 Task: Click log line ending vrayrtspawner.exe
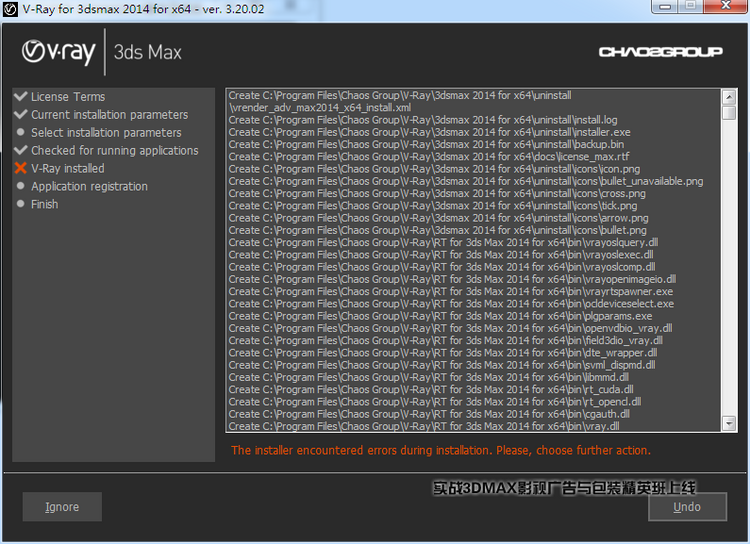tap(451, 291)
